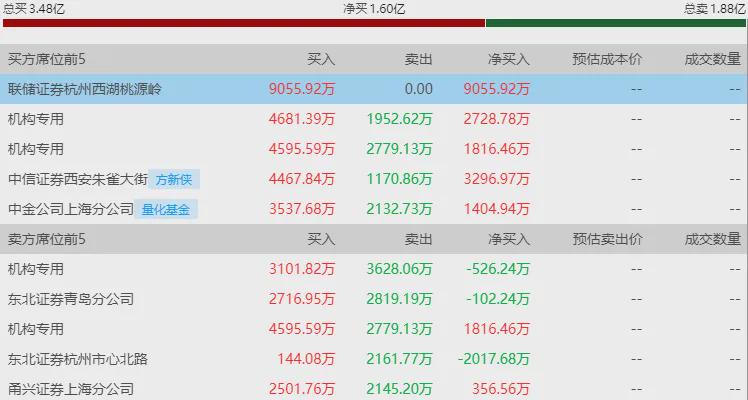Click the 3101.82万 buy amount
Screen dimensions: 748x400
(301, 269)
